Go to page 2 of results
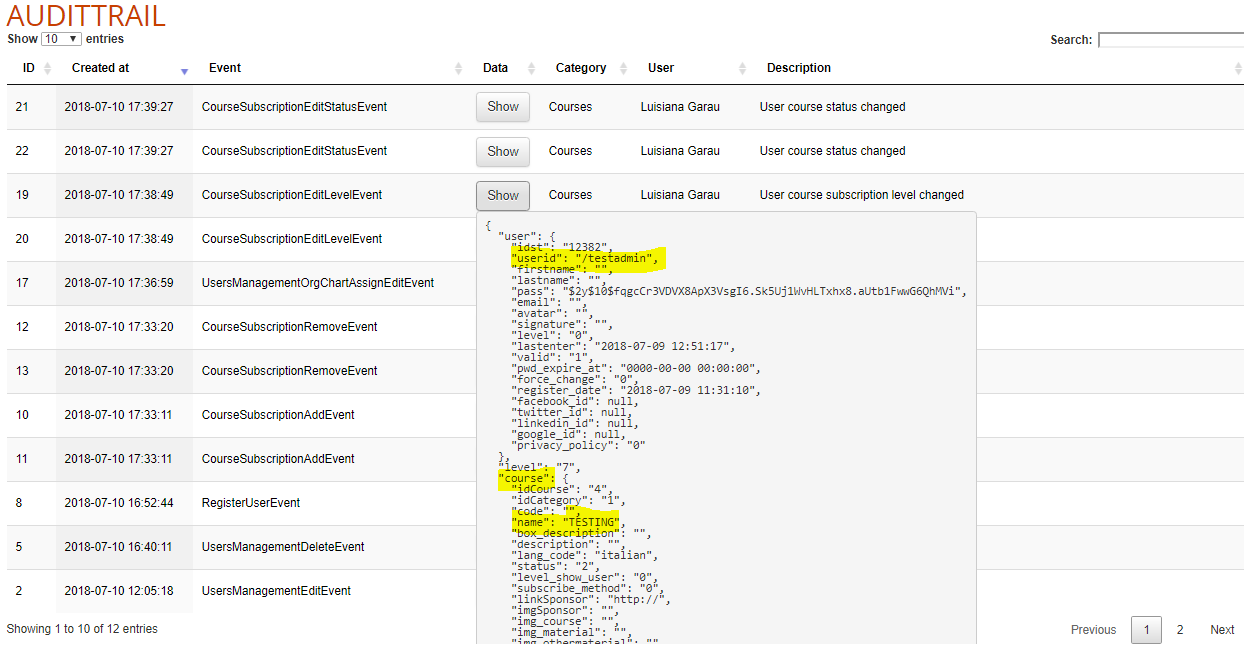Screen dimensions: 1244x650 (1180, 630)
